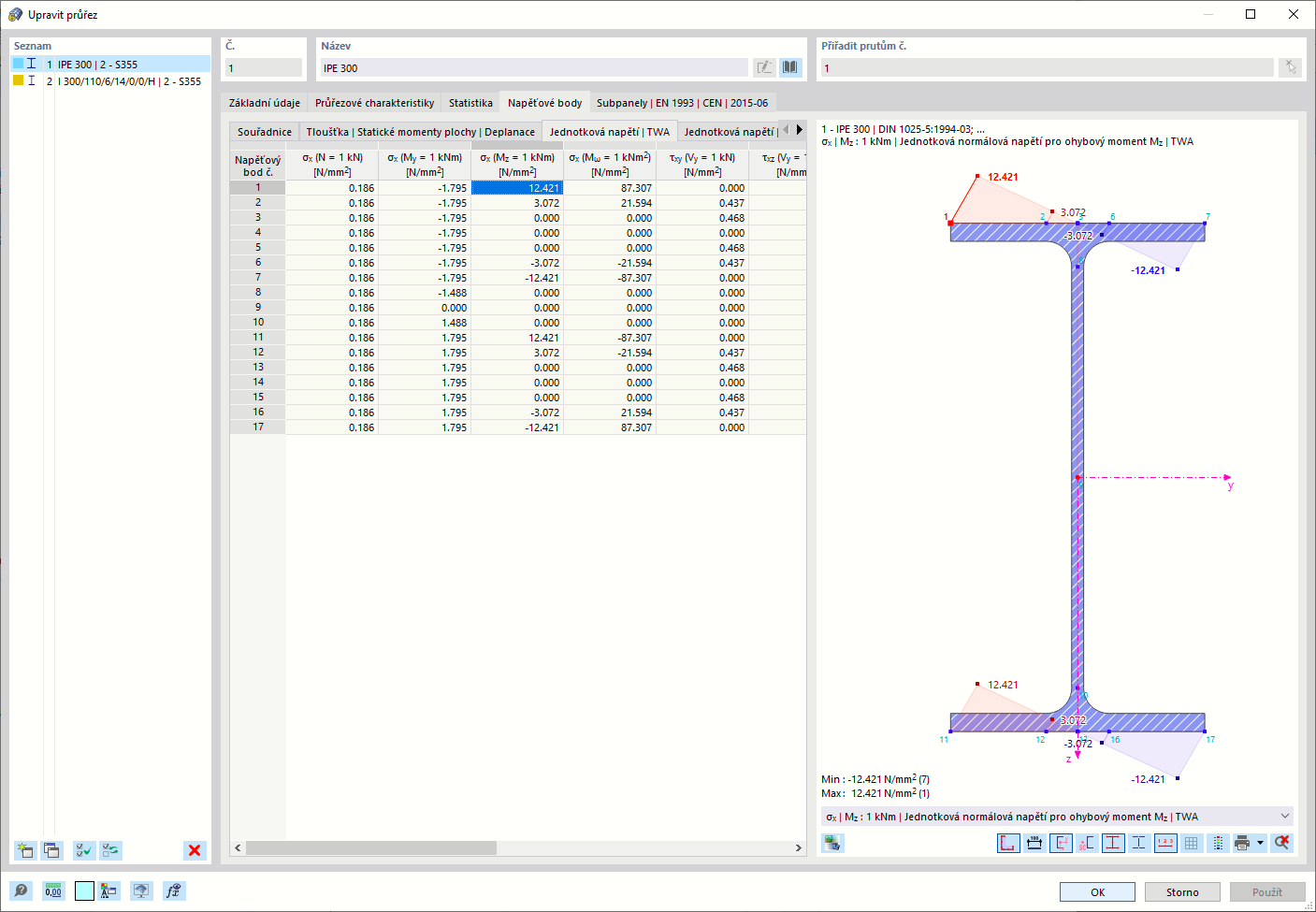Open the unit stress type dropdown
1316x912 pixels.
(x=1057, y=817)
